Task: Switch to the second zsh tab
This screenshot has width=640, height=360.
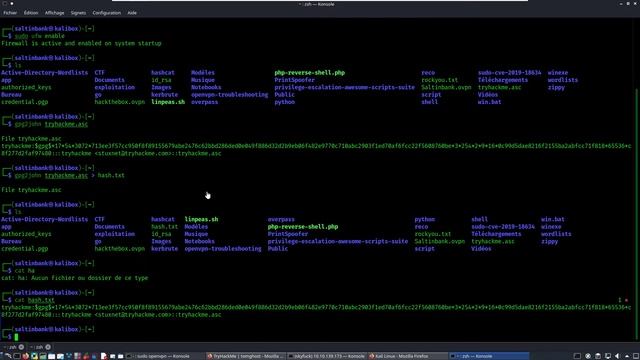Action: (39, 347)
